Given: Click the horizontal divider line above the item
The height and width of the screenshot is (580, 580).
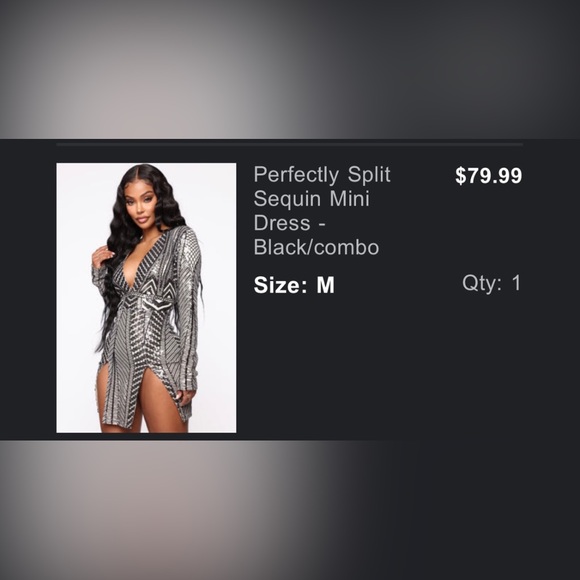Looking at the screenshot, I should click(x=289, y=145).
